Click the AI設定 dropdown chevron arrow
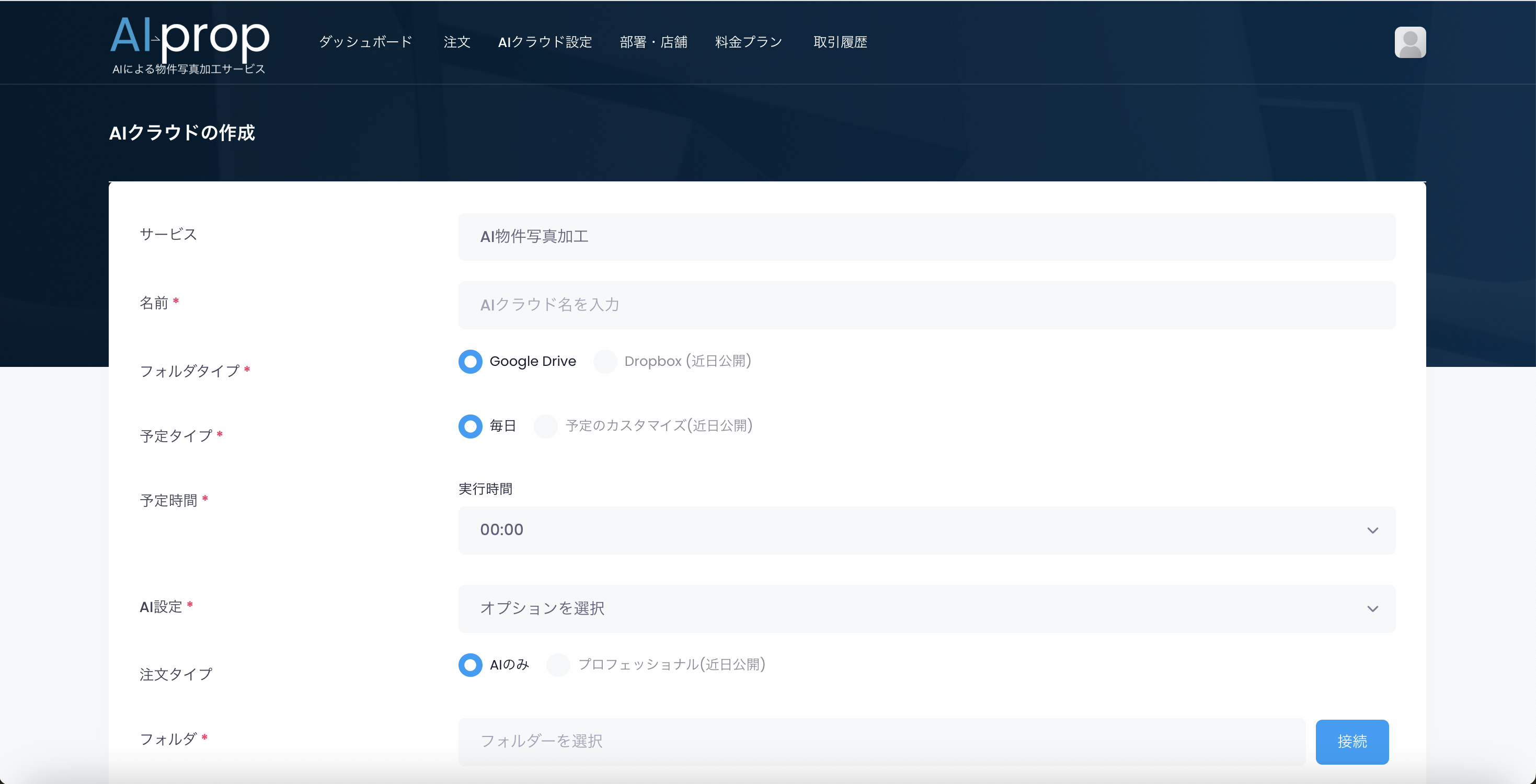The width and height of the screenshot is (1536, 784). [1372, 609]
